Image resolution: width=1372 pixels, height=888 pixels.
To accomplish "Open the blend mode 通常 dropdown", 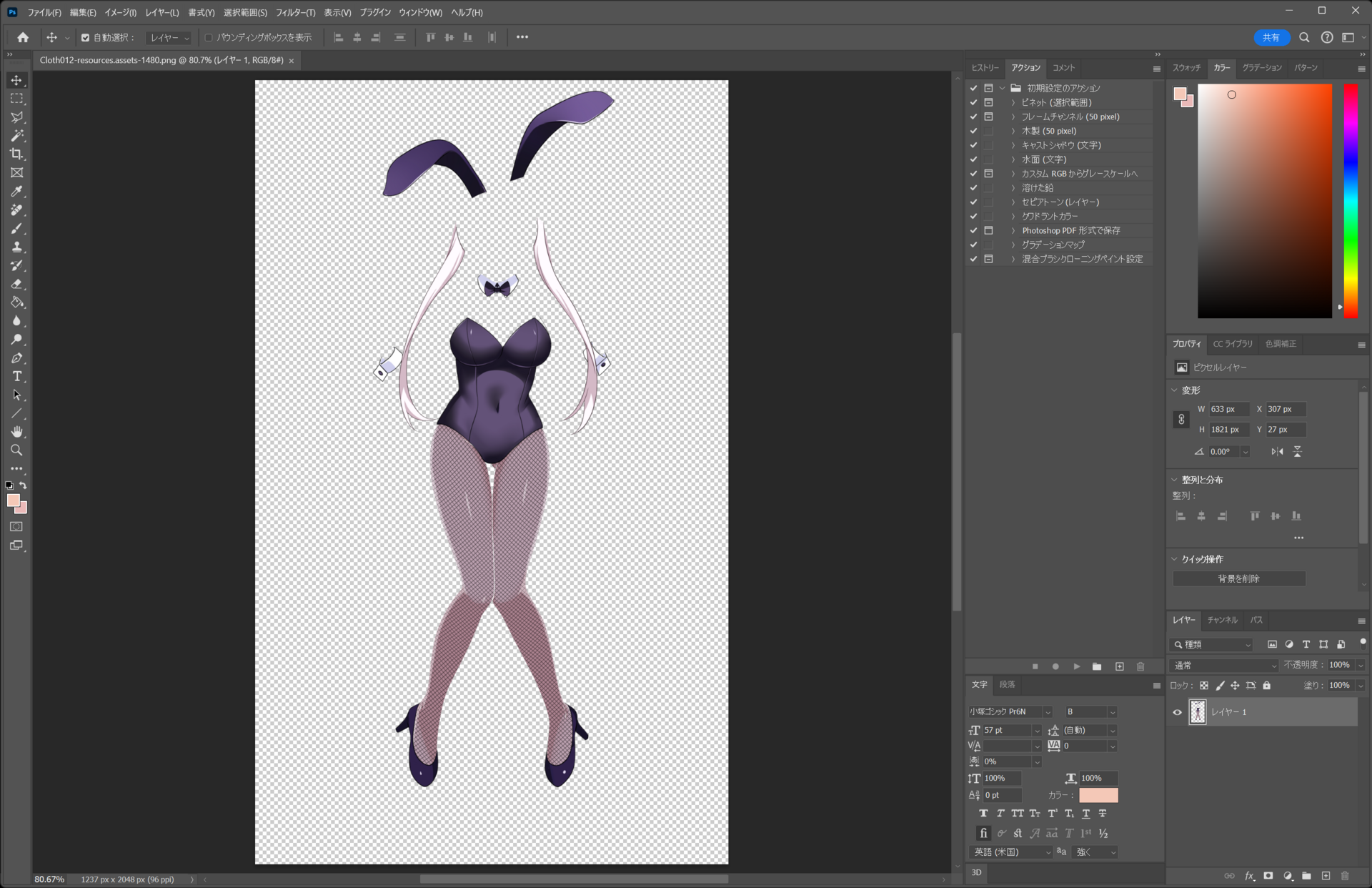I will pyautogui.click(x=1225, y=666).
